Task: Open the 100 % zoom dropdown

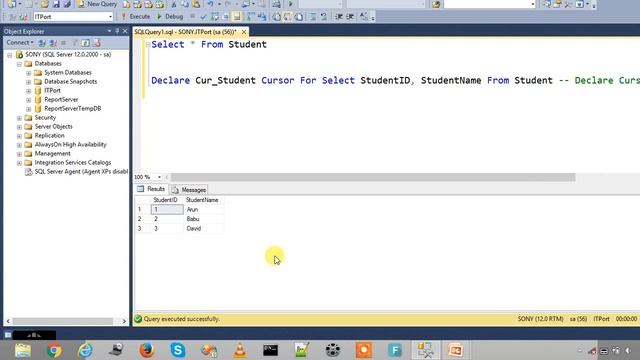Action: (159, 177)
